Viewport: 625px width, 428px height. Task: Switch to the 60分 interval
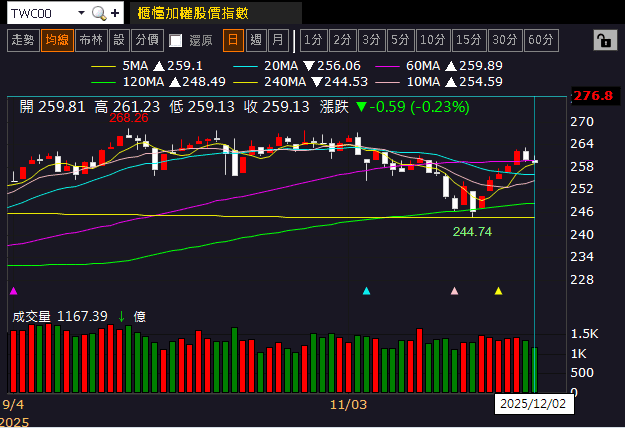[x=541, y=40]
